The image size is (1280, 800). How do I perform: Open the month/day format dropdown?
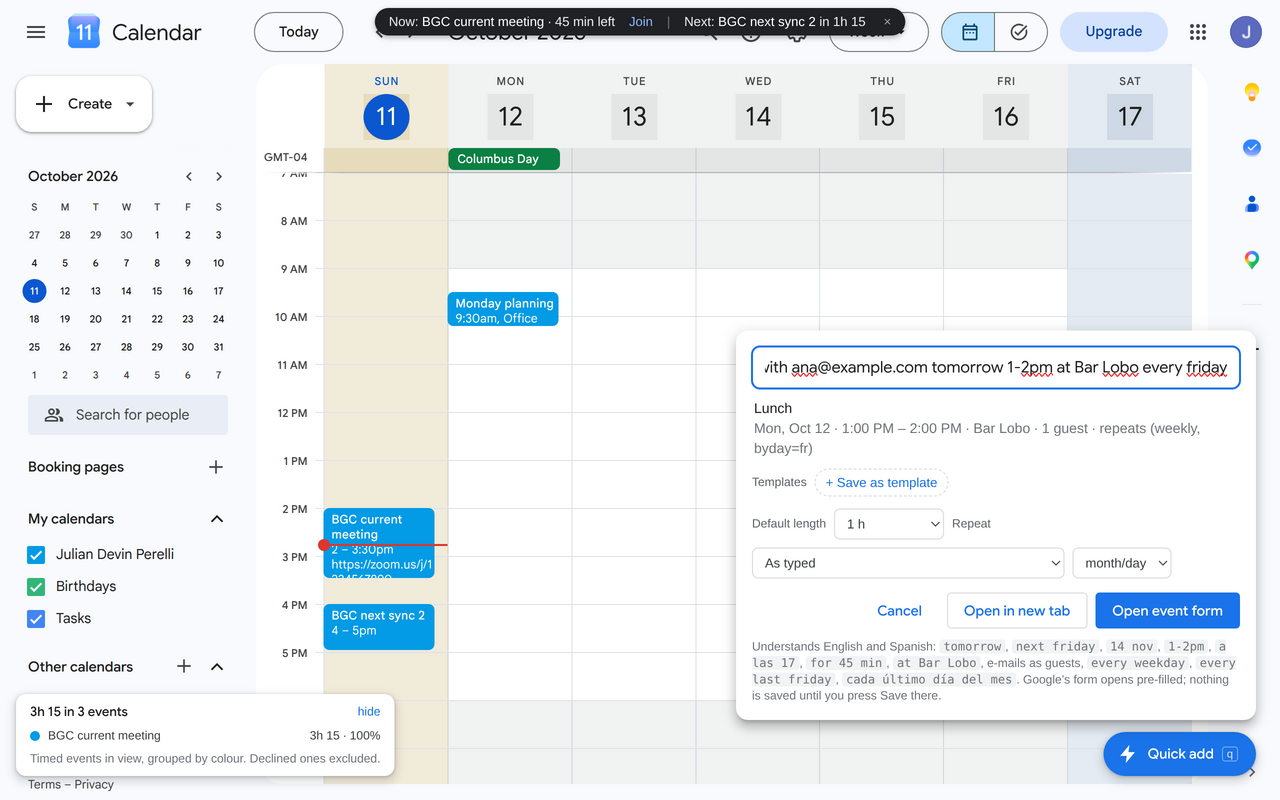pos(1121,563)
